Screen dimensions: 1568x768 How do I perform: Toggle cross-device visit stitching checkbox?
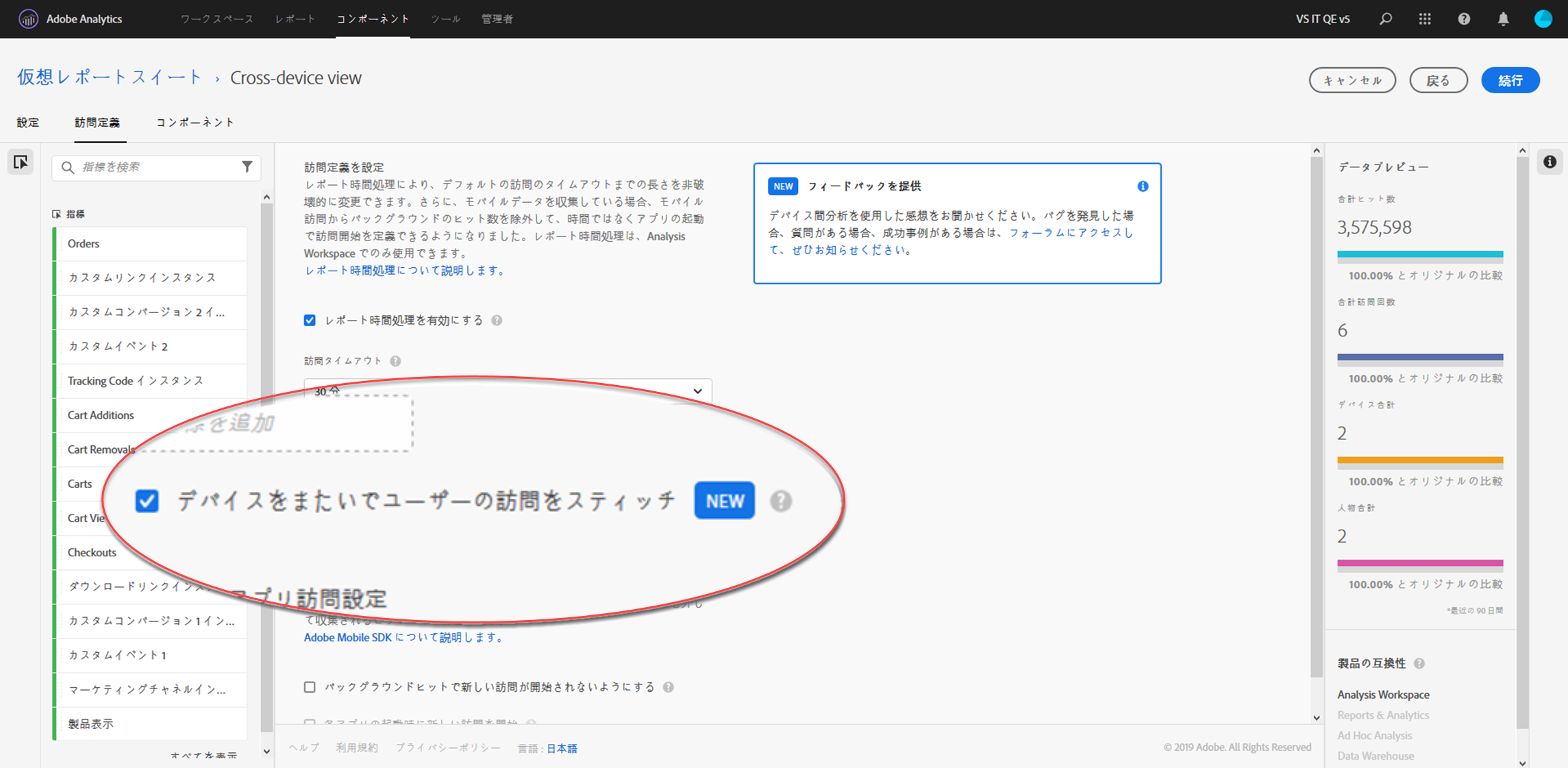click(x=147, y=501)
